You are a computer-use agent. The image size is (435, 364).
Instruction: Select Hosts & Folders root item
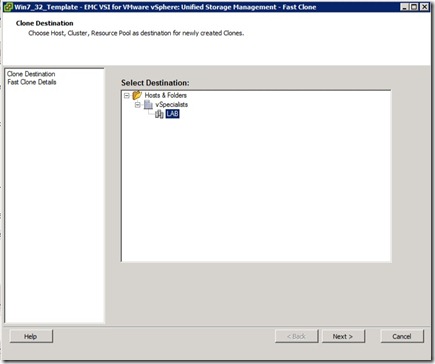[x=165, y=95]
